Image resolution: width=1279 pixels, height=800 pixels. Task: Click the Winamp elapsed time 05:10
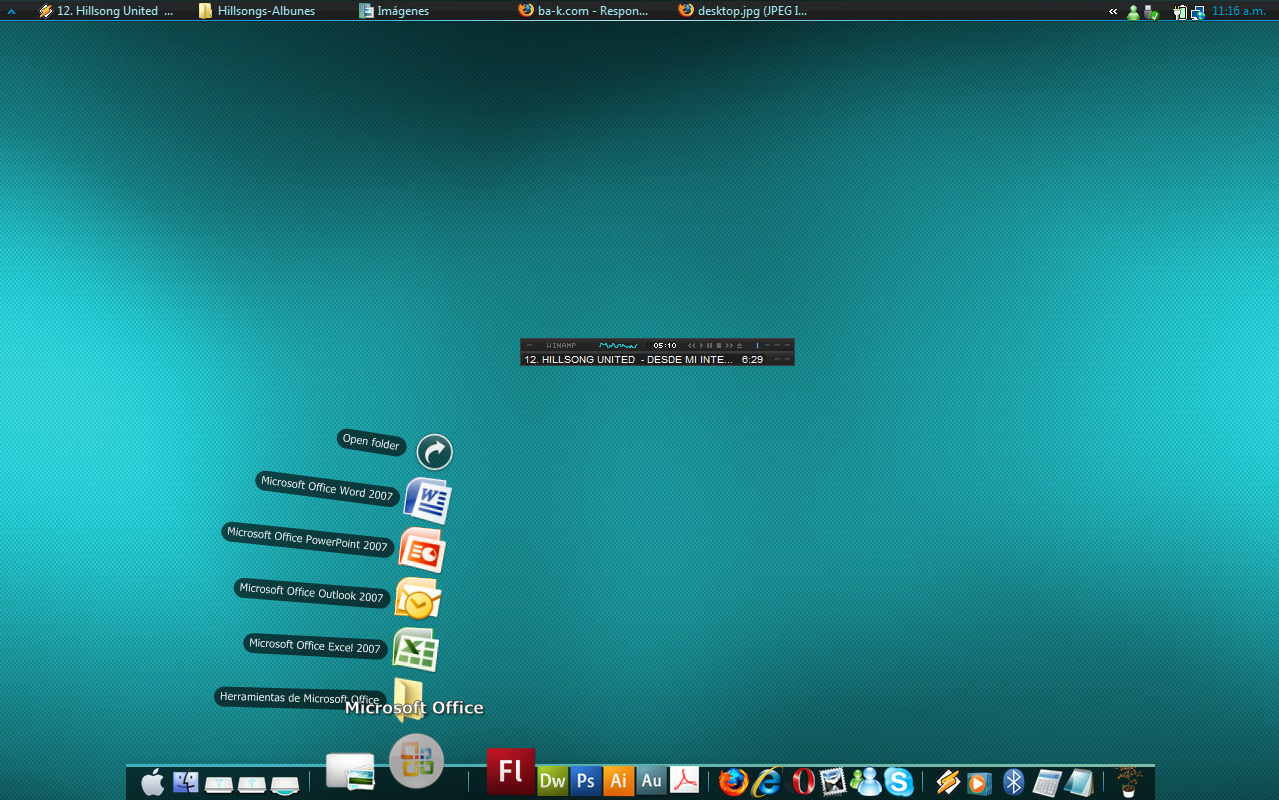click(x=665, y=345)
